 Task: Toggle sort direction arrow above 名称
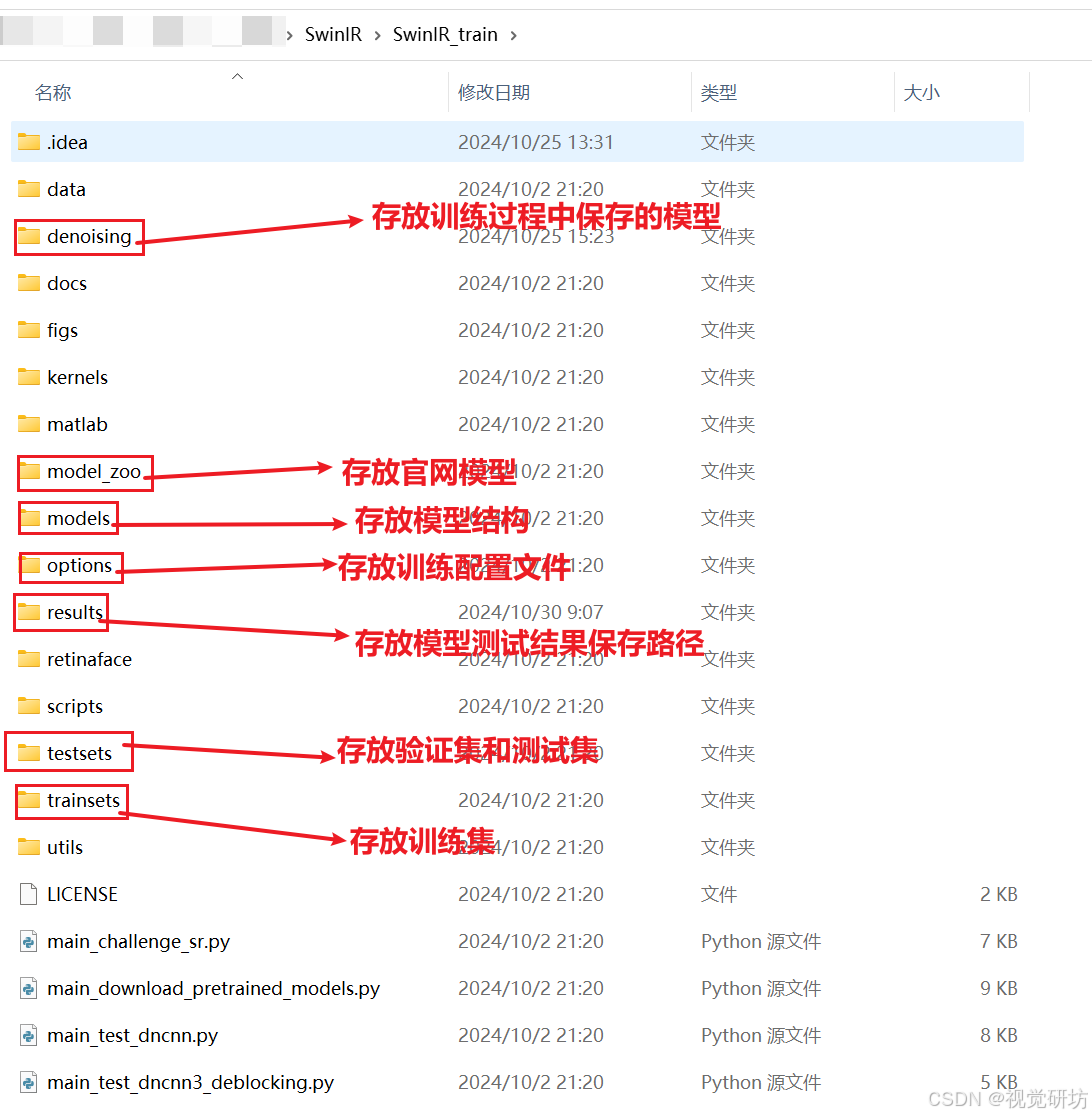tap(238, 76)
